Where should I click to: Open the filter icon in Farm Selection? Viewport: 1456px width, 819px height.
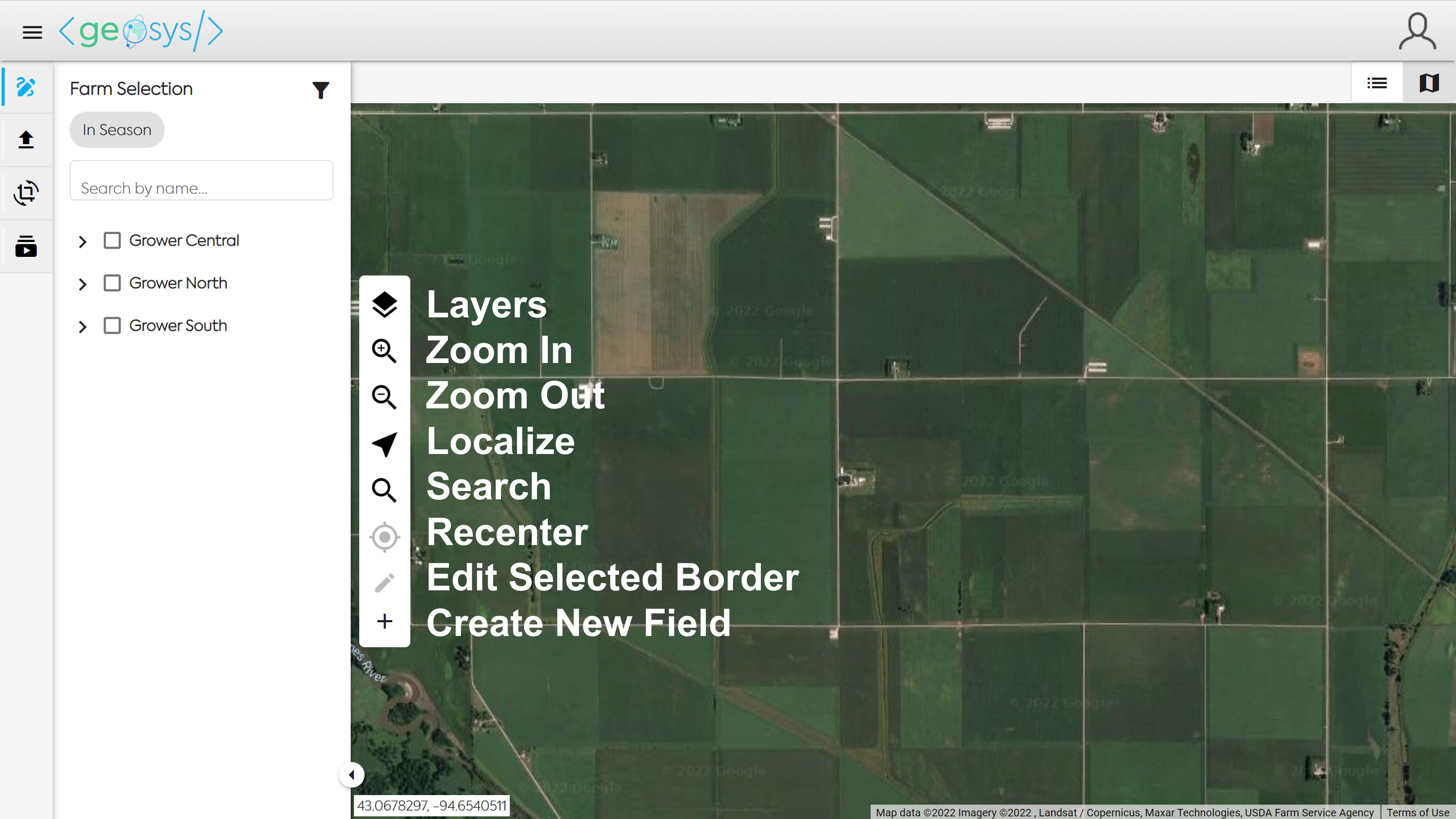coord(320,89)
